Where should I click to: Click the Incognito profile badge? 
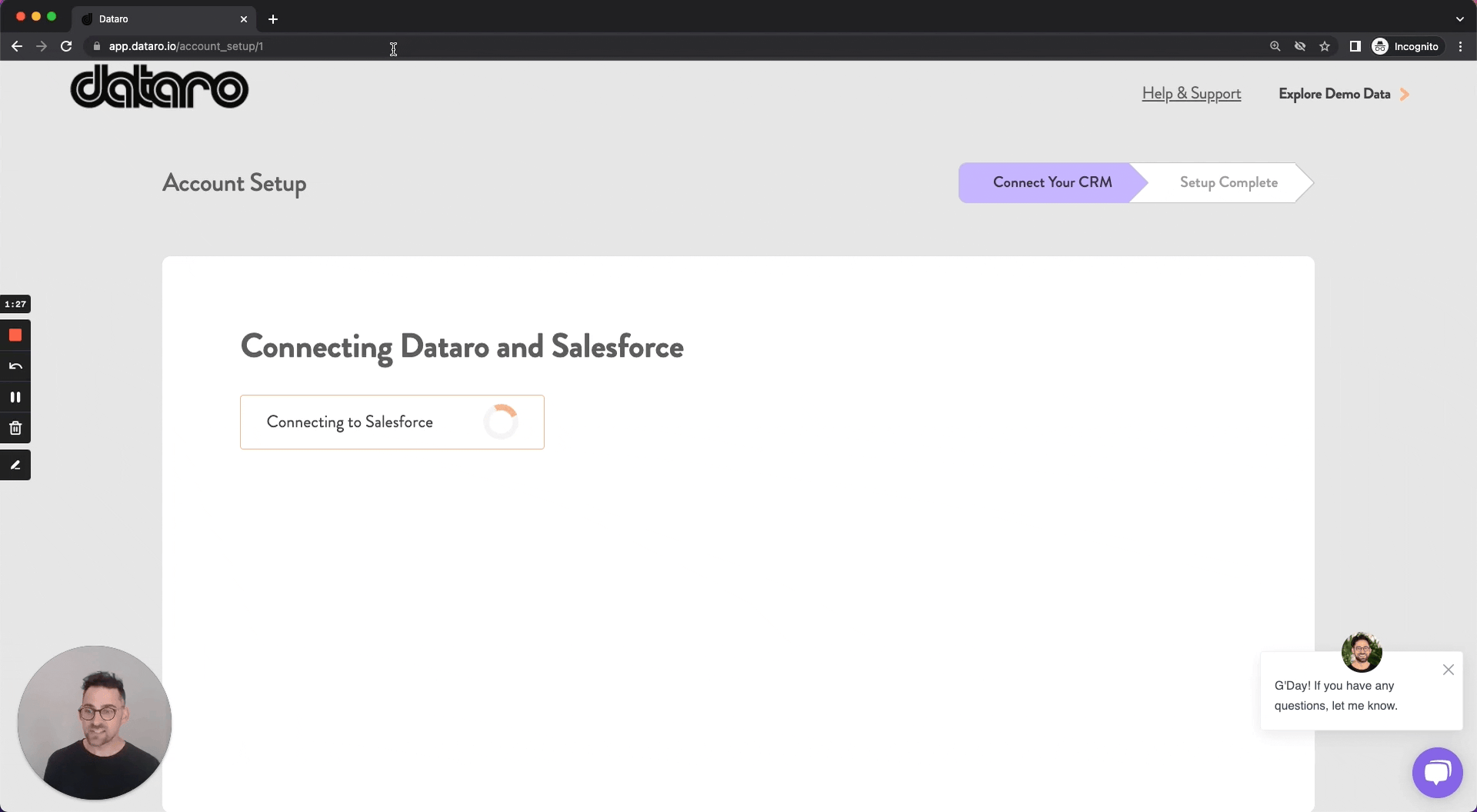click(1406, 46)
